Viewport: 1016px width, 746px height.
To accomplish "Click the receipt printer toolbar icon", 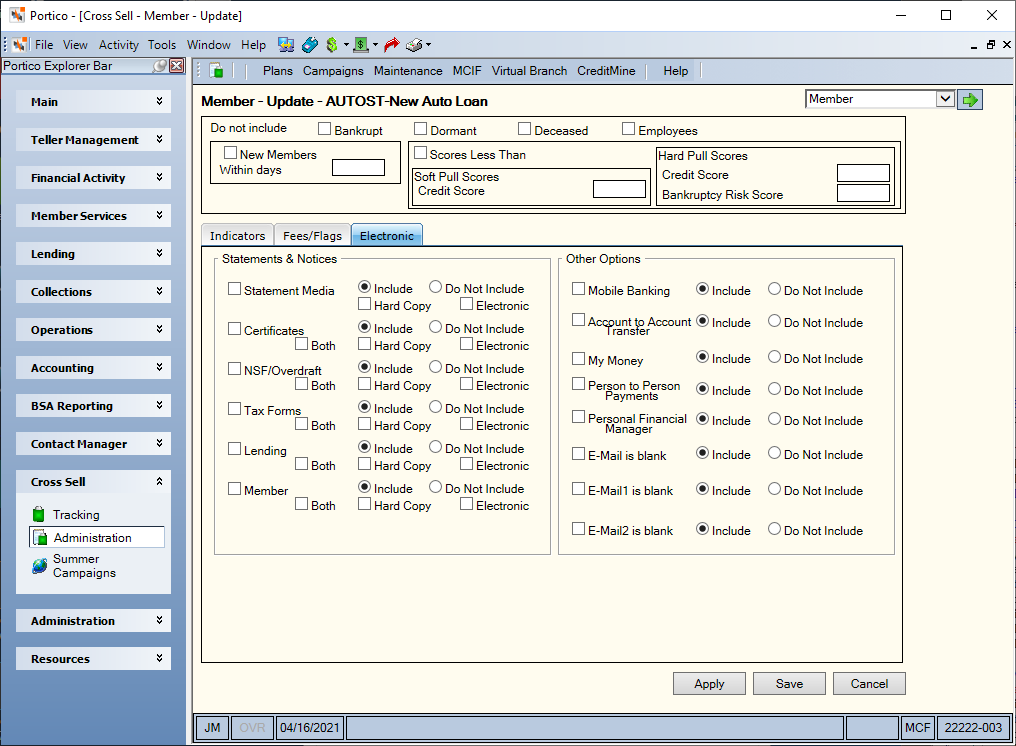I will (414, 45).
